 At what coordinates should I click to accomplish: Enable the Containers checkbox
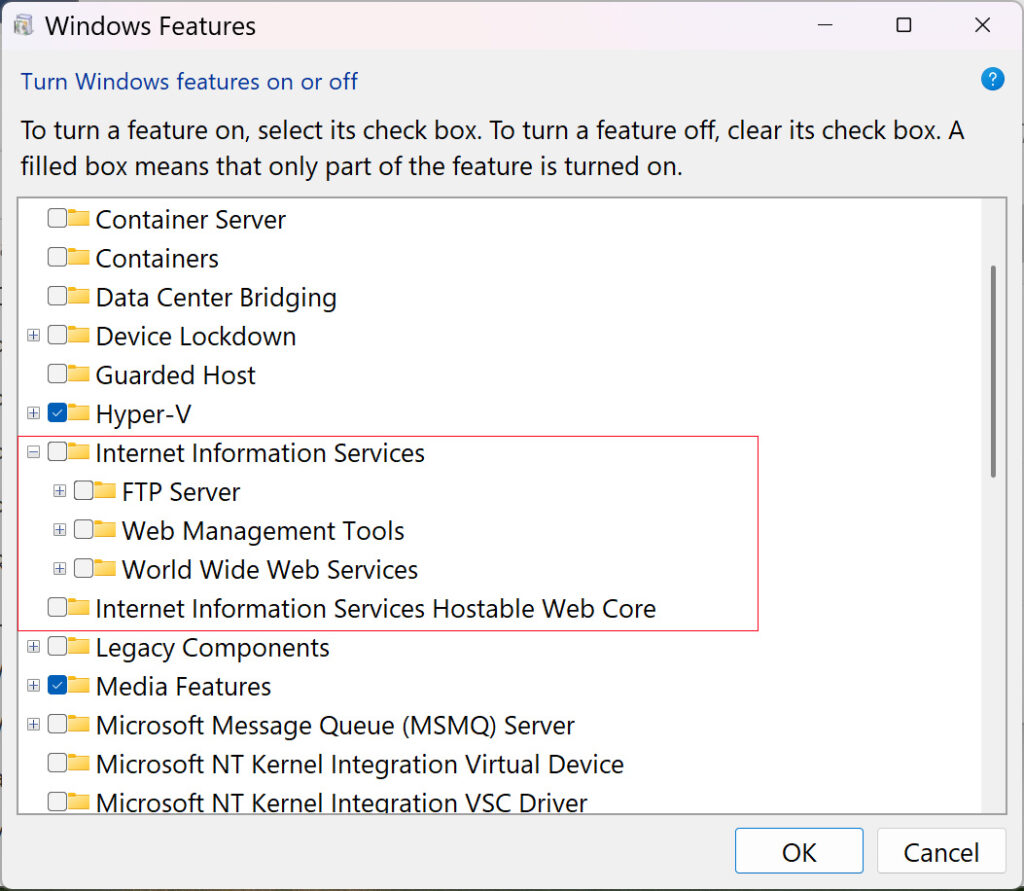(57, 258)
